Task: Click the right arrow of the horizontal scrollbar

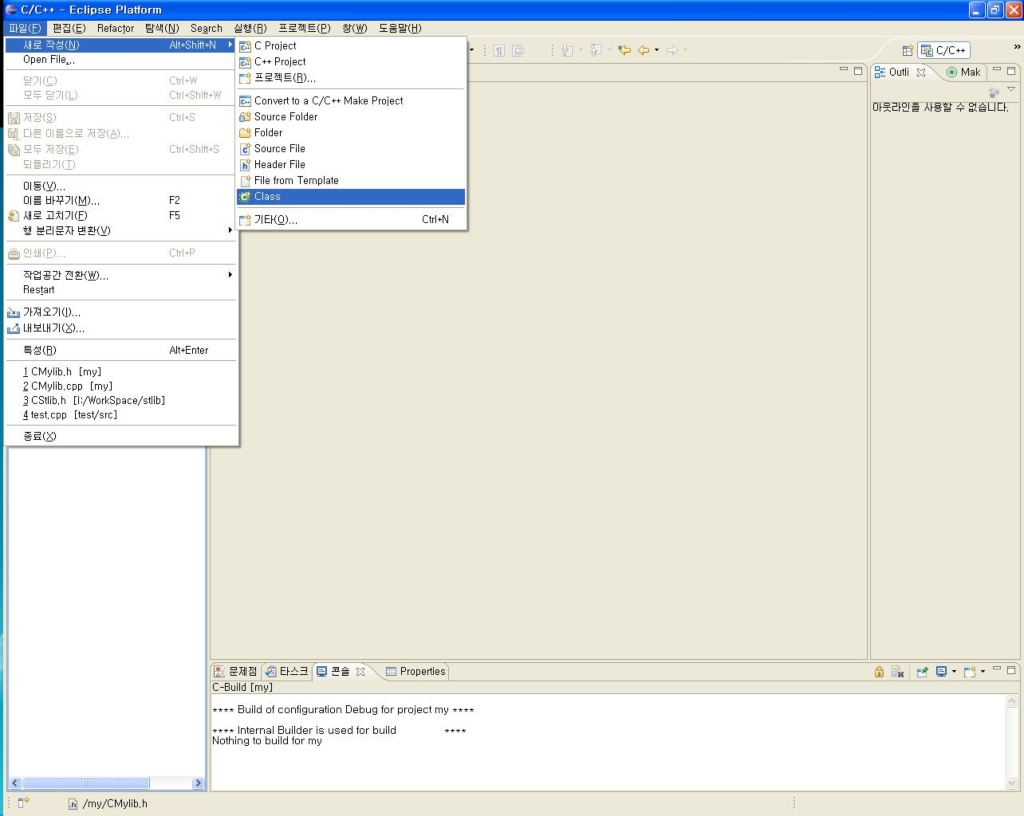Action: 199,783
